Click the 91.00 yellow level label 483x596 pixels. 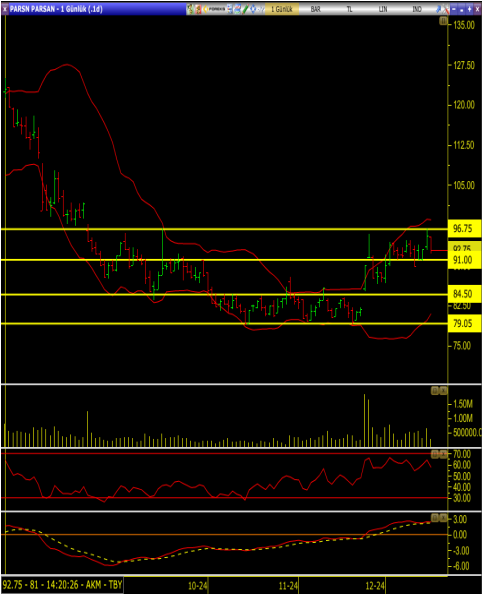coord(464,260)
